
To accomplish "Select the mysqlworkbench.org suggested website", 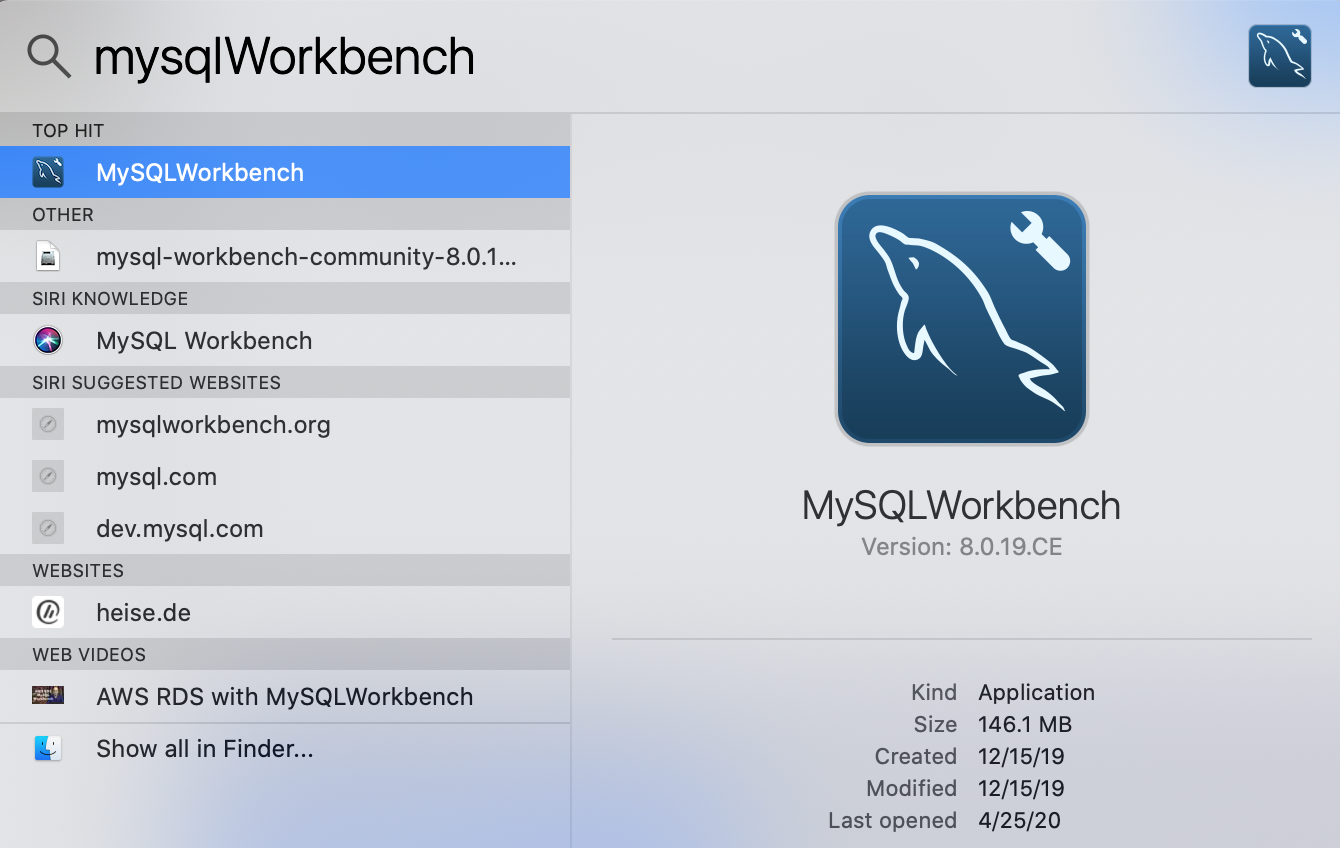I will pos(213,424).
